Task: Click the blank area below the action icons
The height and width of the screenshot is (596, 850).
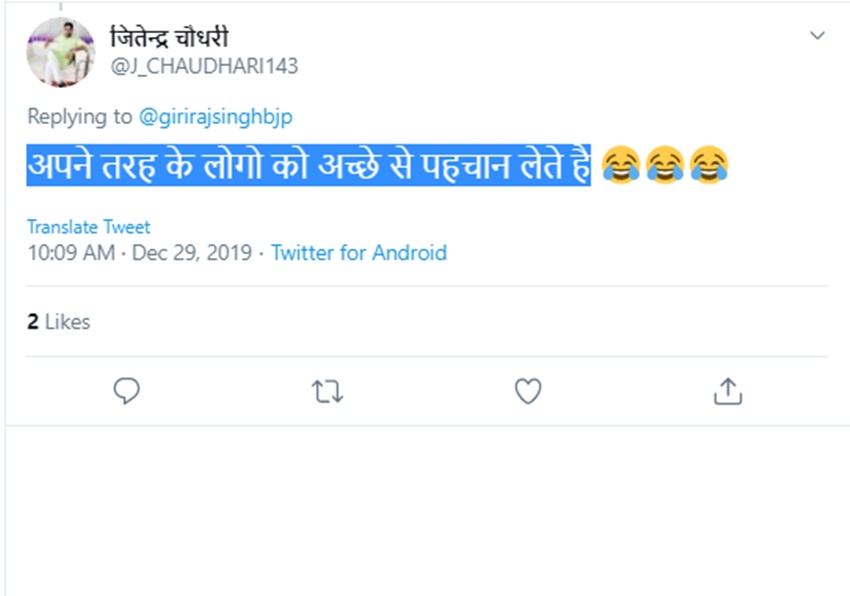Action: [x=425, y=510]
